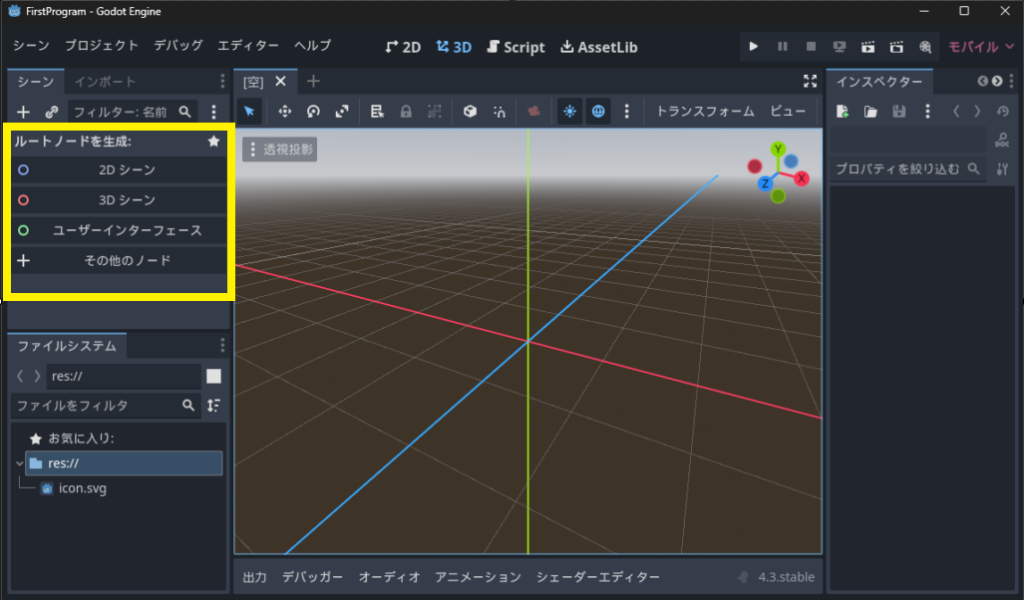
Task: Toggle preview sunlight icon
Action: point(569,111)
